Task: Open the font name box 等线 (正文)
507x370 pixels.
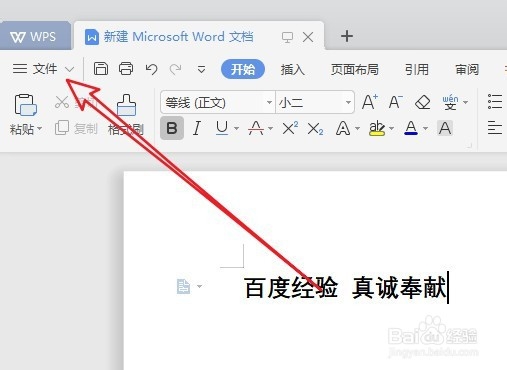Action: (x=218, y=102)
